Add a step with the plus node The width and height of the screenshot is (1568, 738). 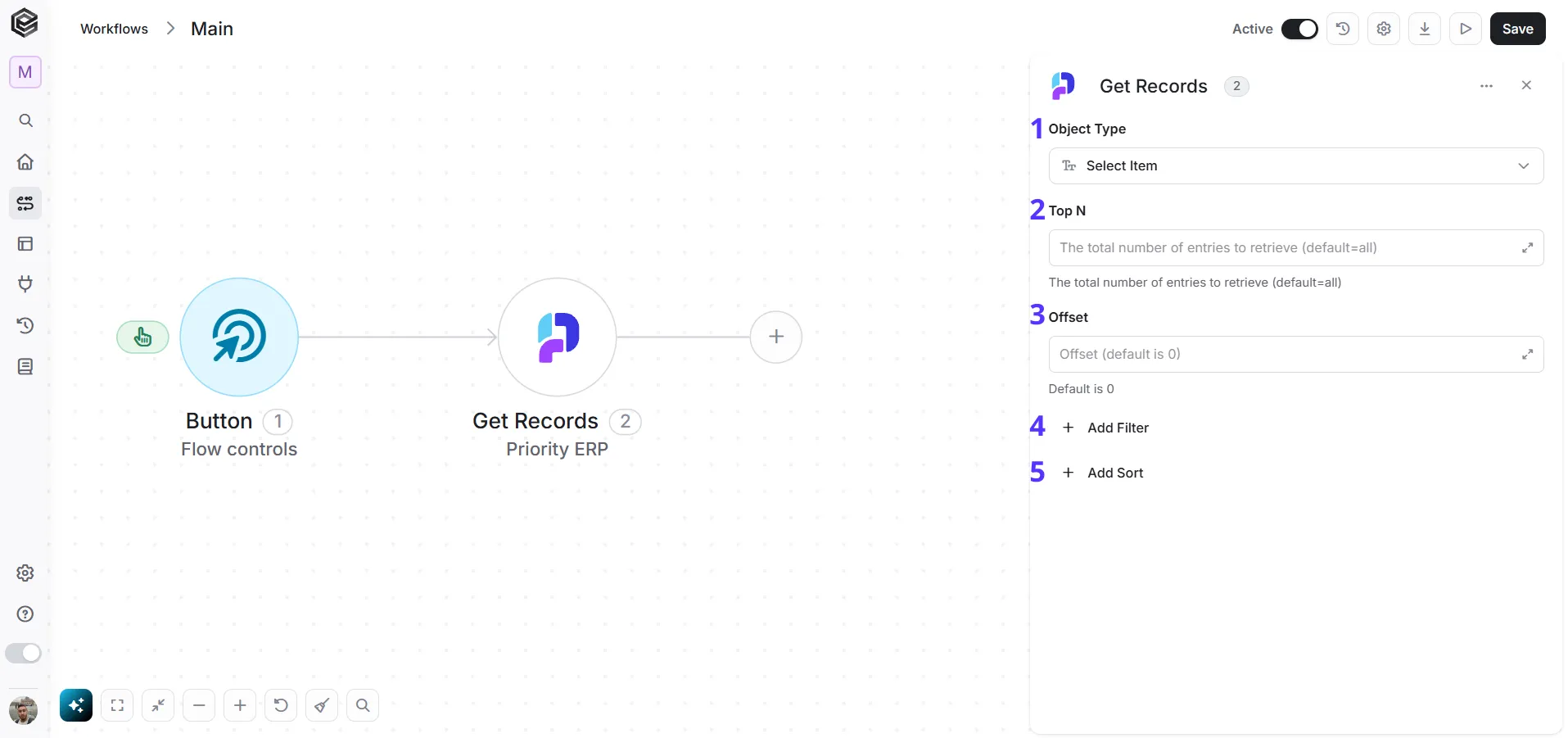(x=776, y=337)
